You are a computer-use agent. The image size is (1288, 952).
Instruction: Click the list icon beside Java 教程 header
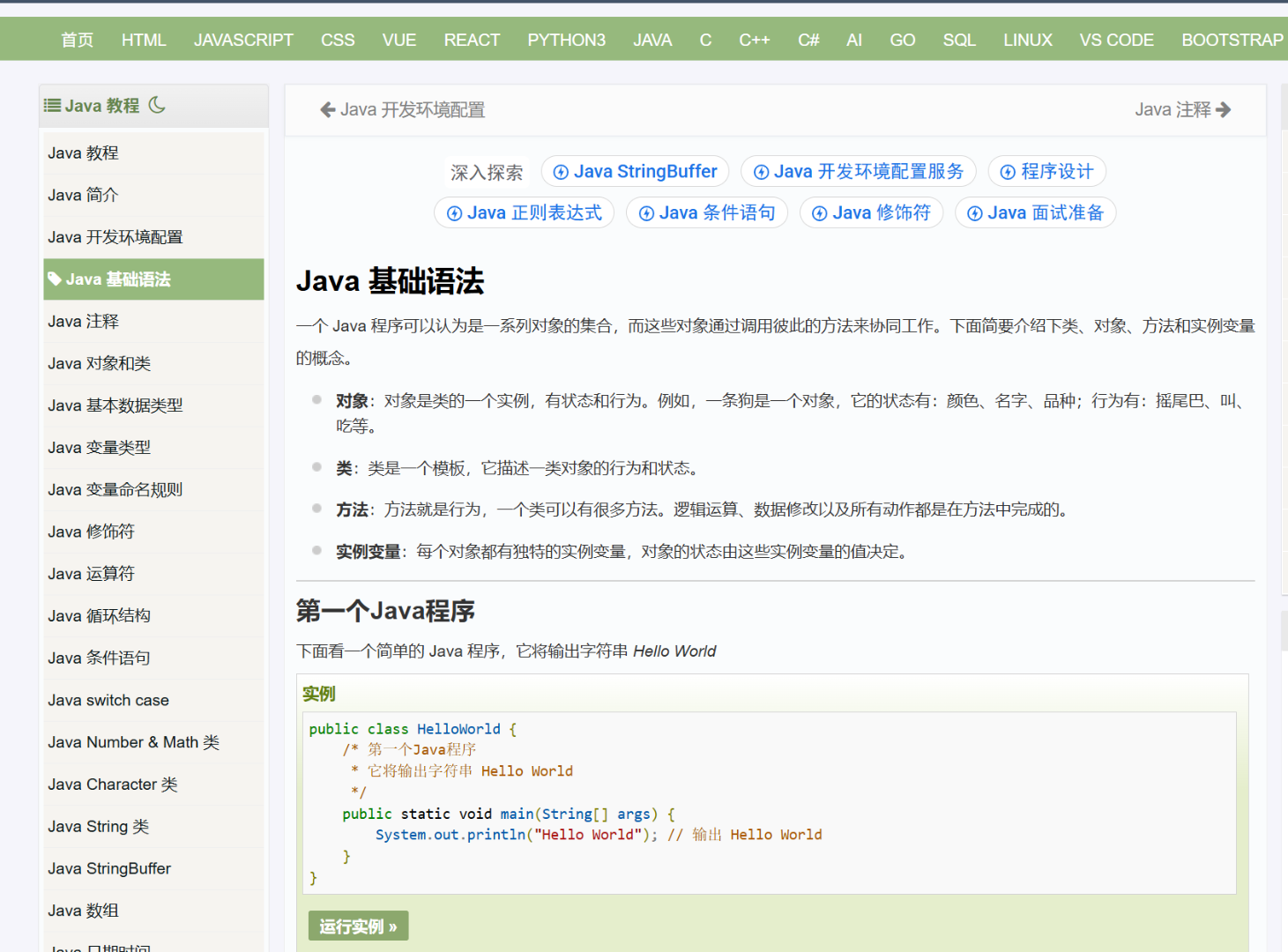coord(53,106)
